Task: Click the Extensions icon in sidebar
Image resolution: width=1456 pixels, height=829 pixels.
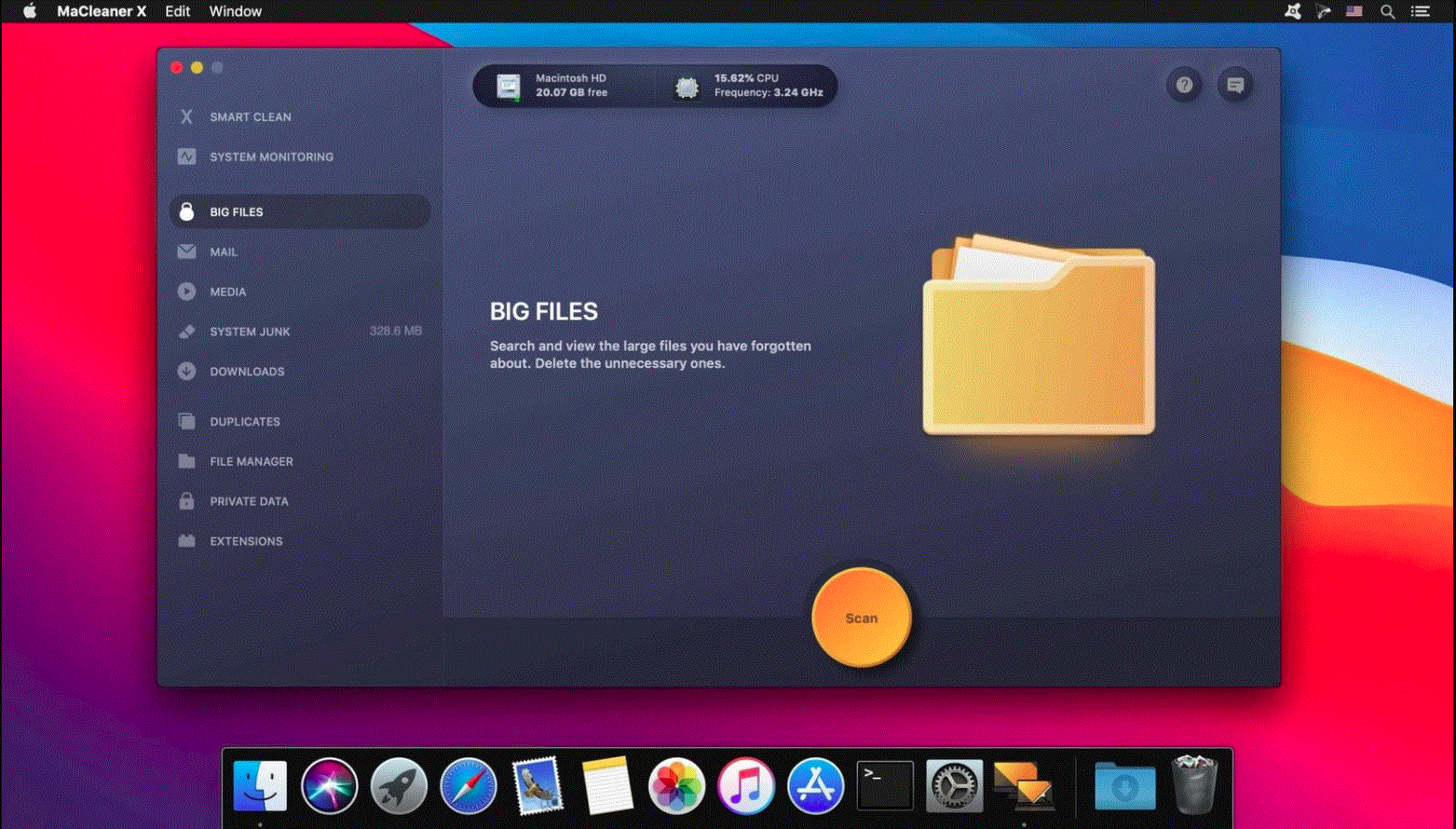Action: (186, 541)
